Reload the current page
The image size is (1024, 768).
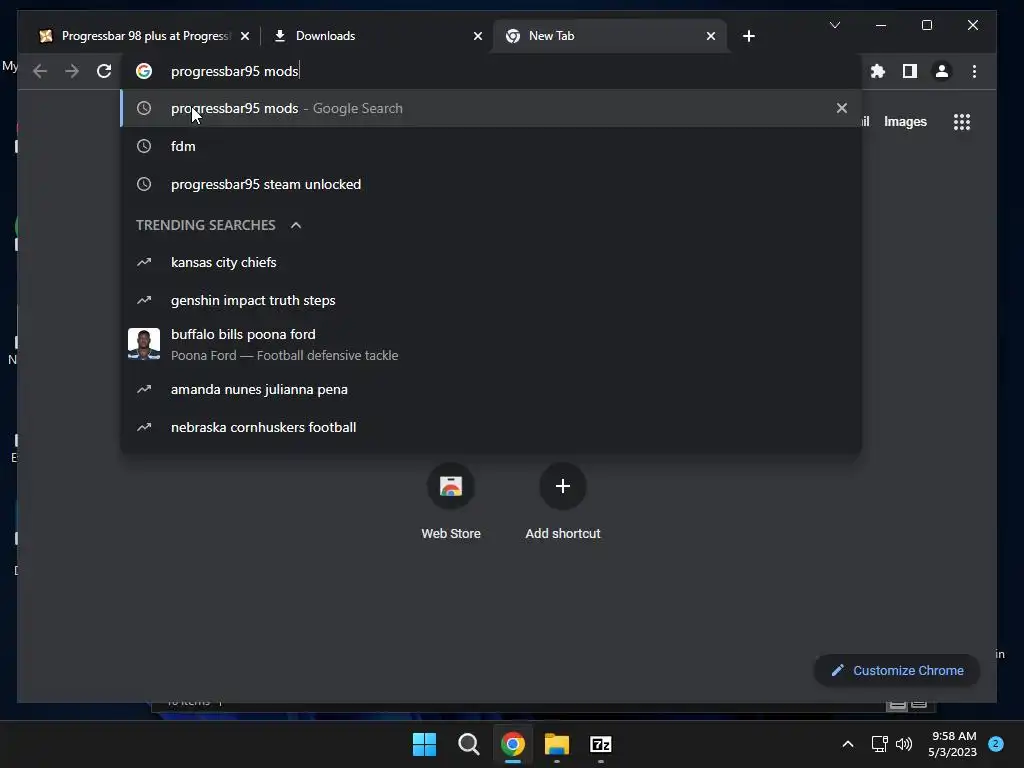click(x=104, y=71)
